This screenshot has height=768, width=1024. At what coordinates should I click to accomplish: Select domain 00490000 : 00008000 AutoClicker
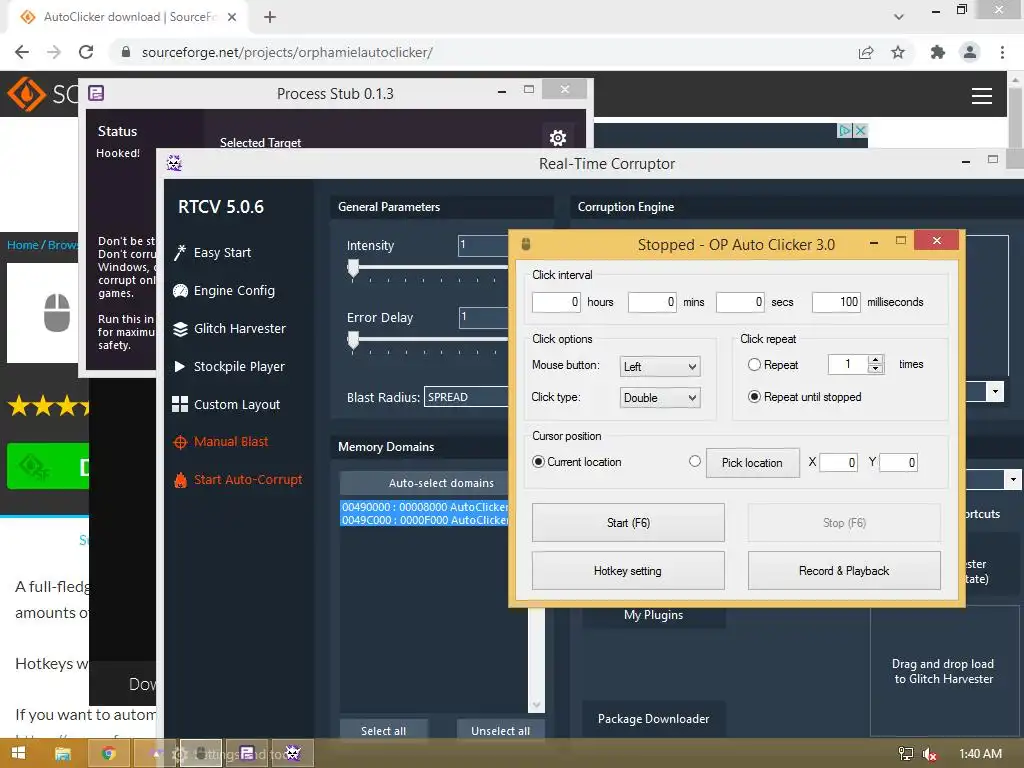(424, 507)
